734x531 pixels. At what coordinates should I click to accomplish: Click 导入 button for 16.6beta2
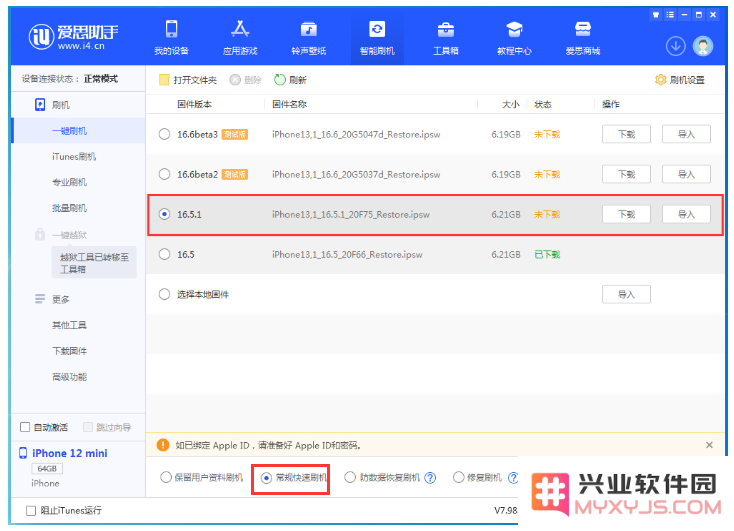pyautogui.click(x=686, y=174)
